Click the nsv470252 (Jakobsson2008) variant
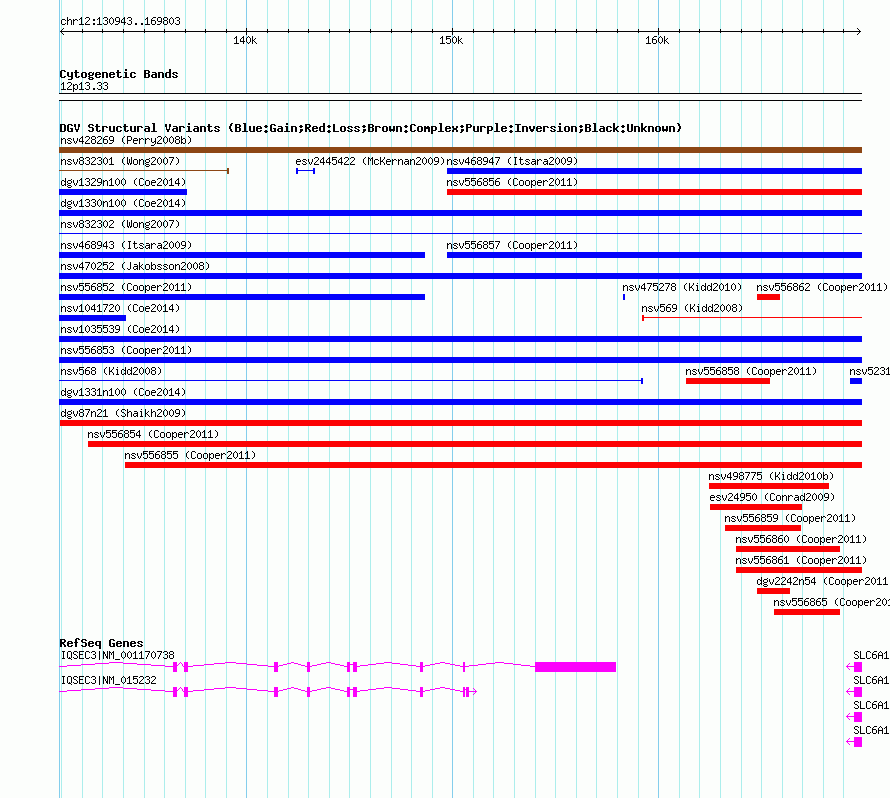890x798 pixels. coord(460,276)
